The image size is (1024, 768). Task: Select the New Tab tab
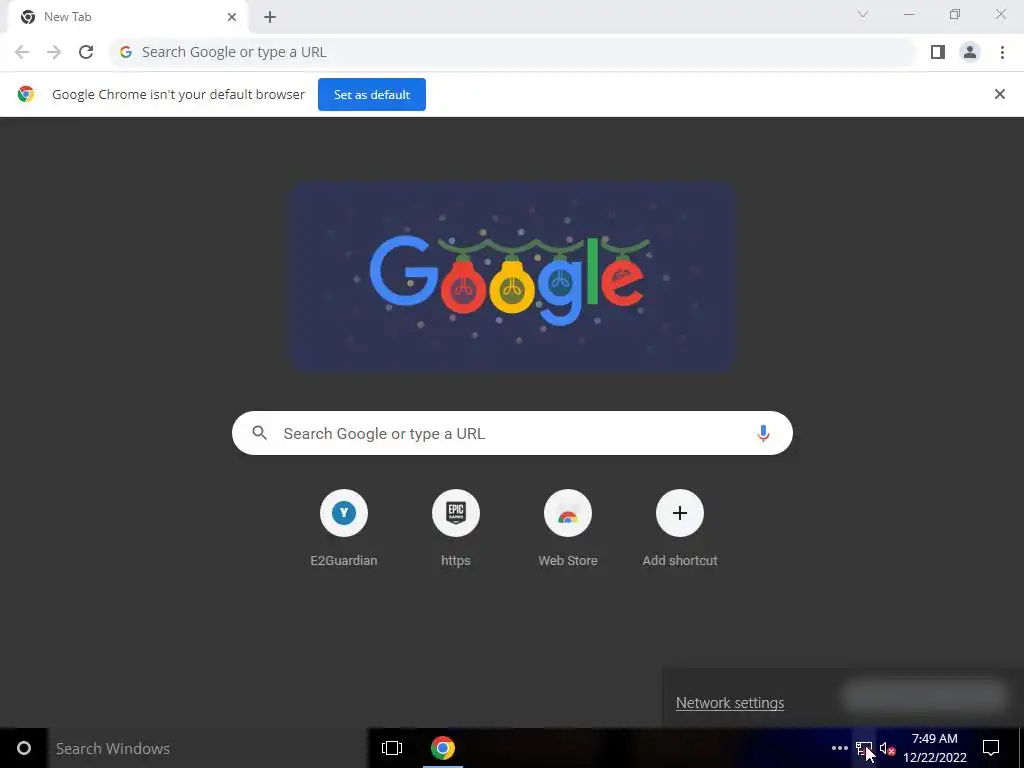tap(127, 17)
